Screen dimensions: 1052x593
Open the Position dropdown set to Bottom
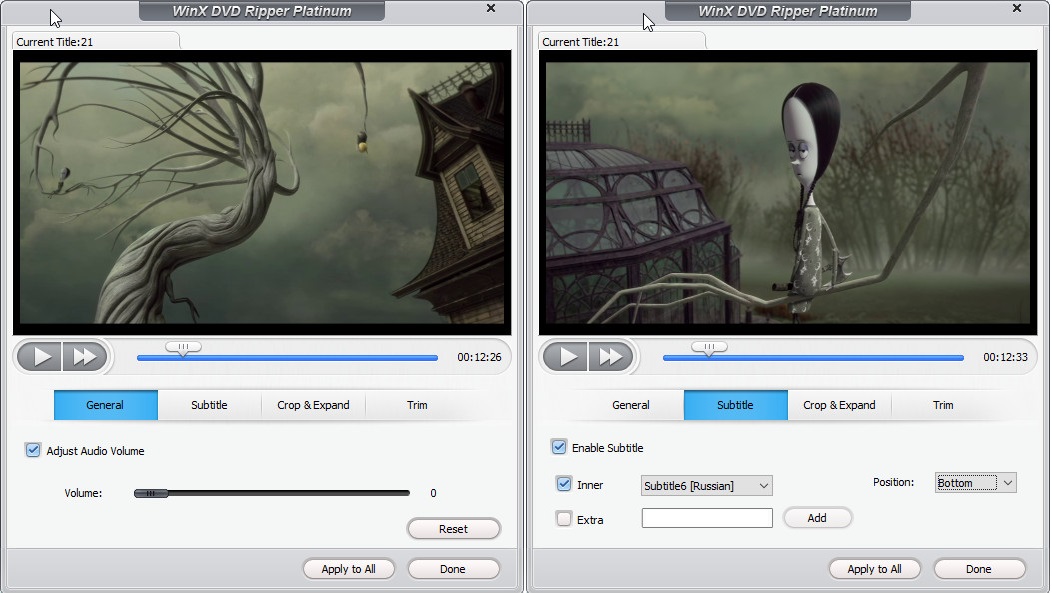(976, 482)
